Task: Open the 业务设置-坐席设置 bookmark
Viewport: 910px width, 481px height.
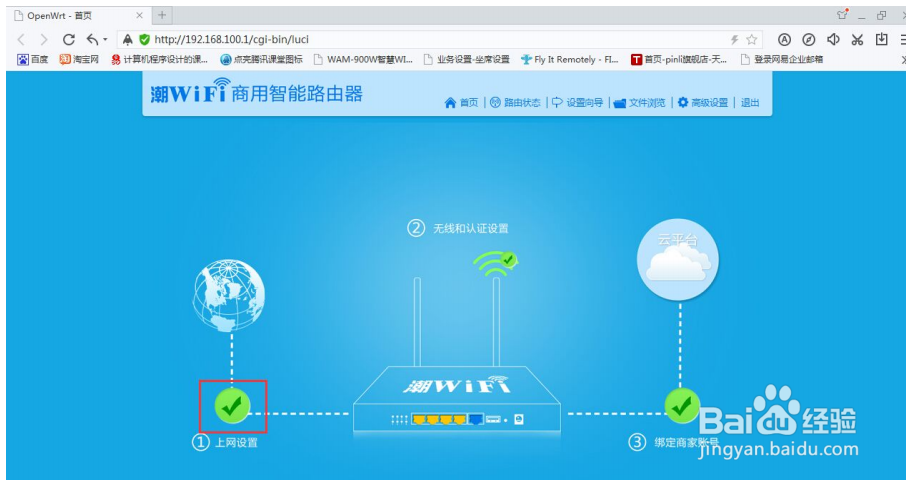Action: [x=467, y=59]
